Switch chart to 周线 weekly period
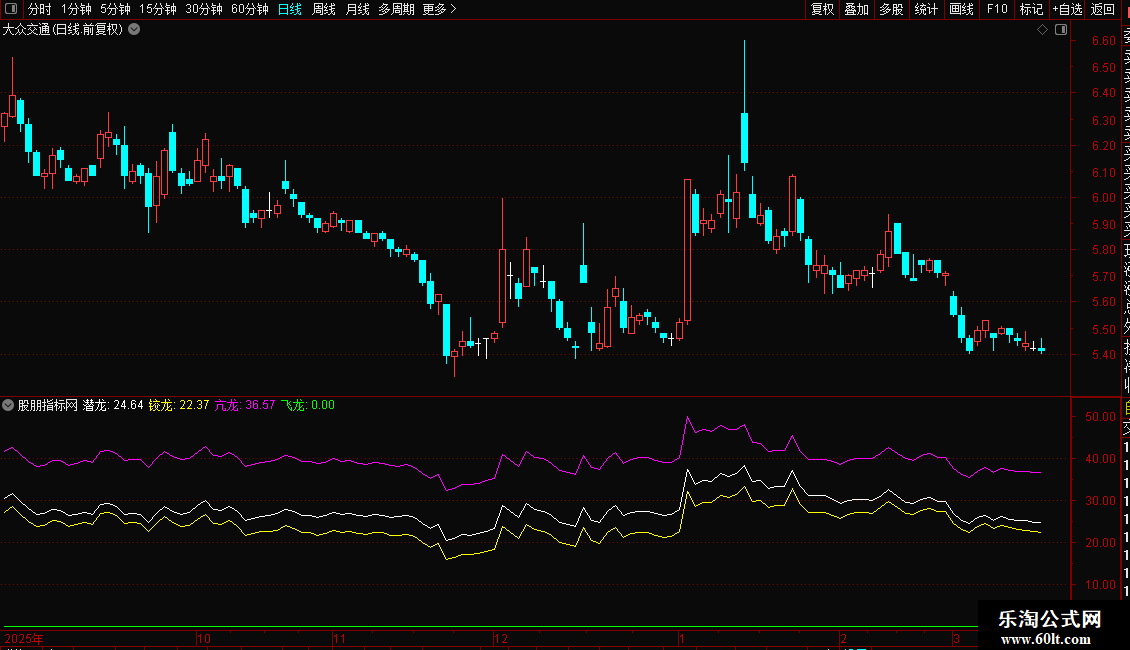Image resolution: width=1130 pixels, height=650 pixels. (324, 9)
